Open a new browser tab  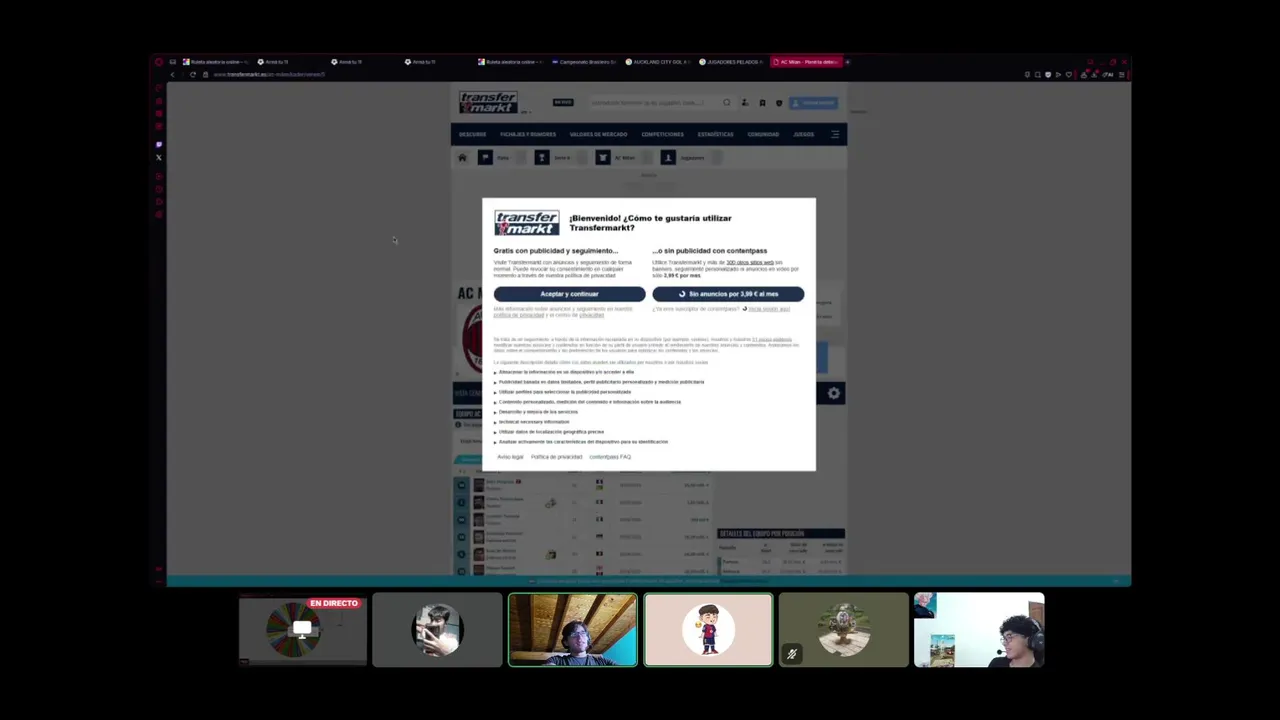[848, 62]
